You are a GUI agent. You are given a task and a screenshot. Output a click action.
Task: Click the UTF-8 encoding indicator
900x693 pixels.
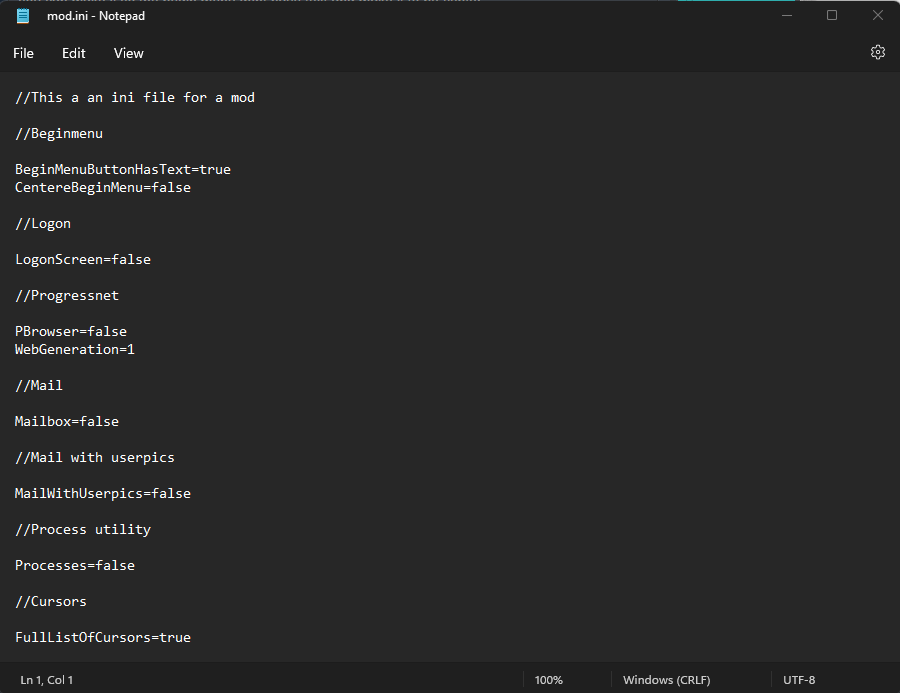(799, 680)
